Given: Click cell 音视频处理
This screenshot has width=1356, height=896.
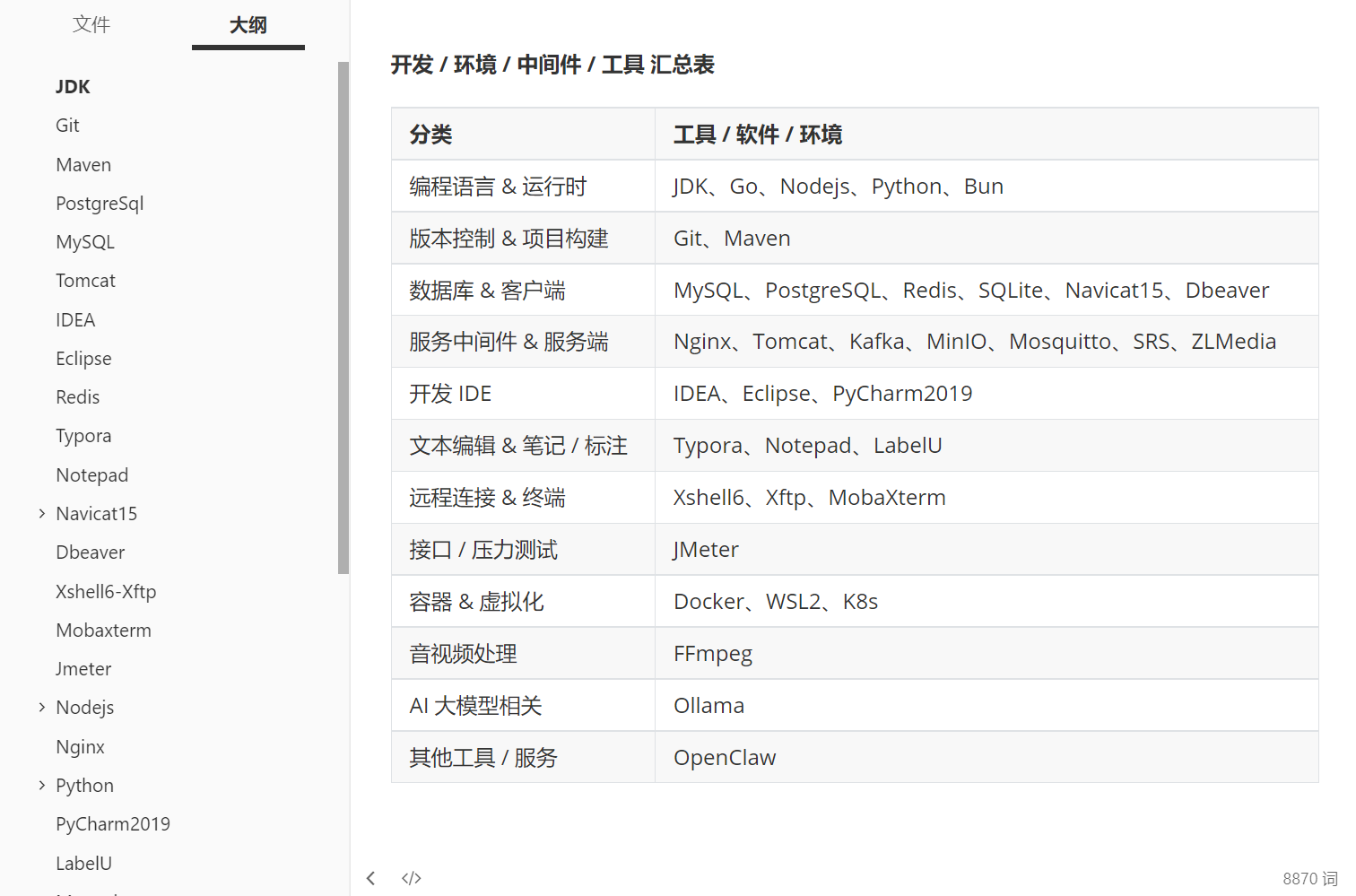Looking at the screenshot, I should [524, 654].
